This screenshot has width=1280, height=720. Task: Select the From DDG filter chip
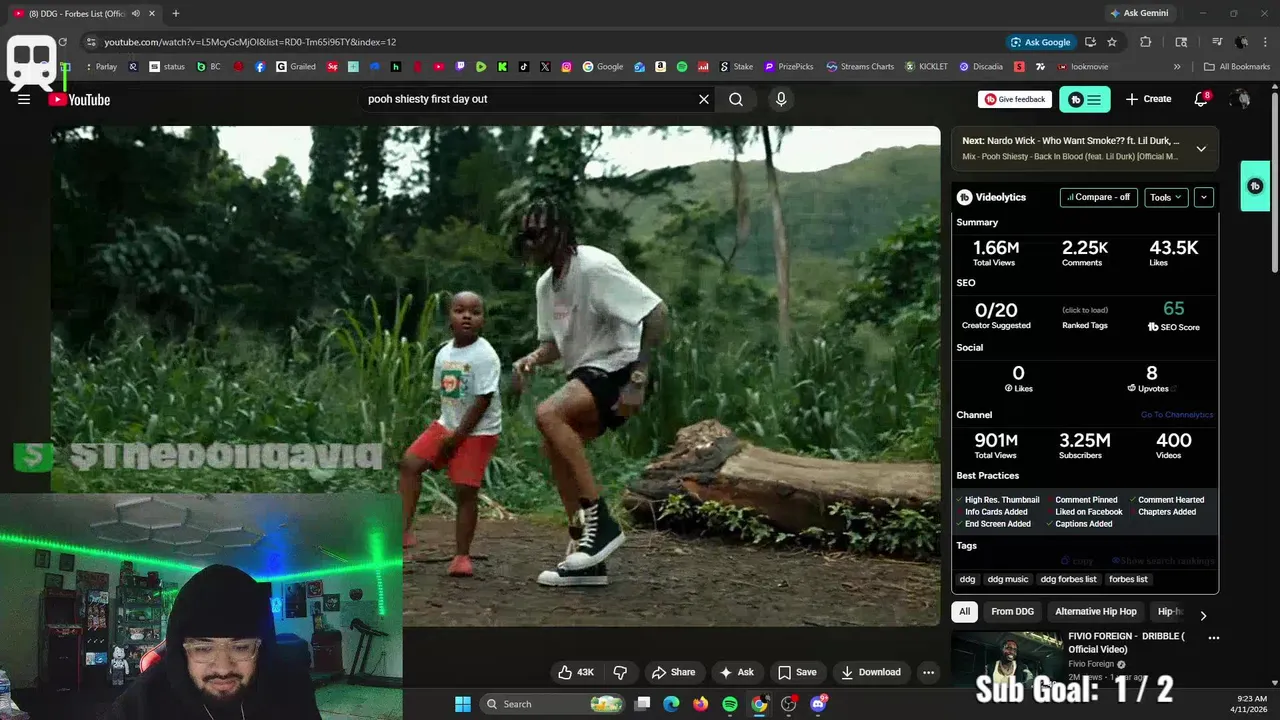pos(1012,611)
